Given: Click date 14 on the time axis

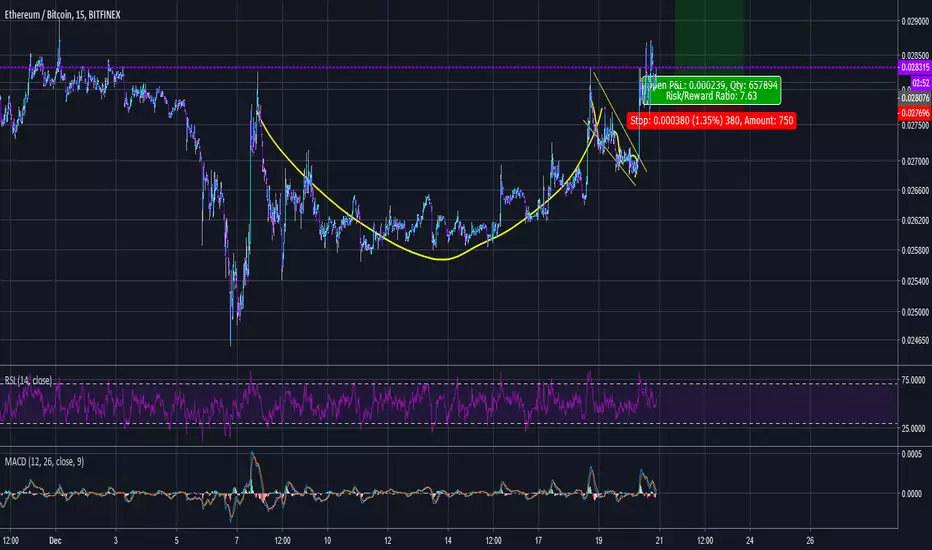Looking at the screenshot, I should click(x=448, y=540).
